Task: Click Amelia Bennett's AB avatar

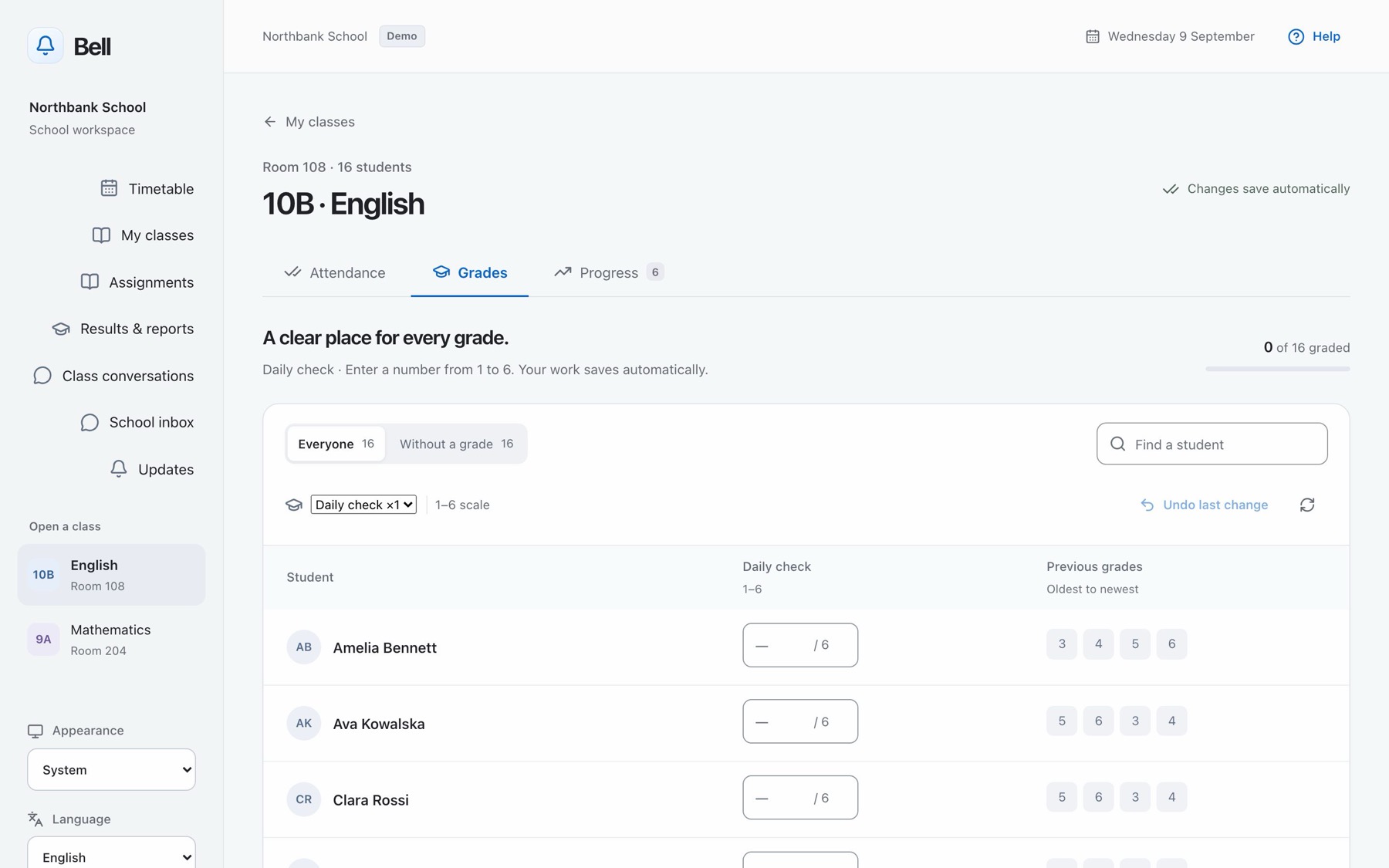Action: click(304, 647)
